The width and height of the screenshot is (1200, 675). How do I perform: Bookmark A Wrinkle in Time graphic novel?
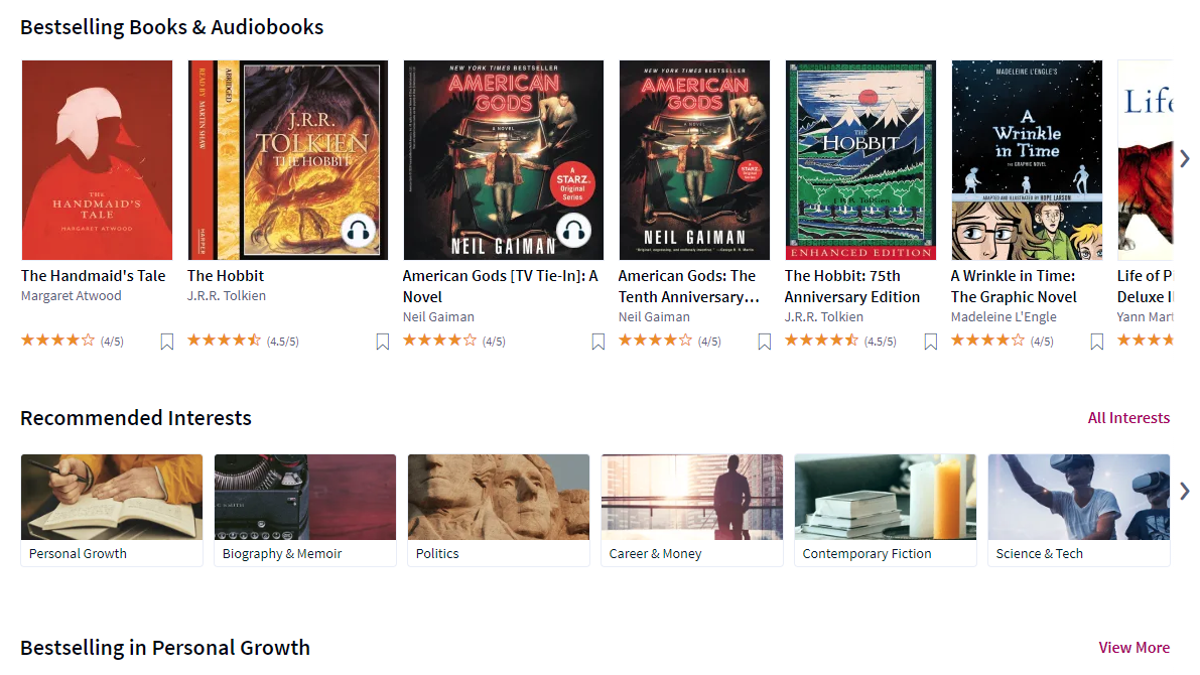pyautogui.click(x=1096, y=342)
